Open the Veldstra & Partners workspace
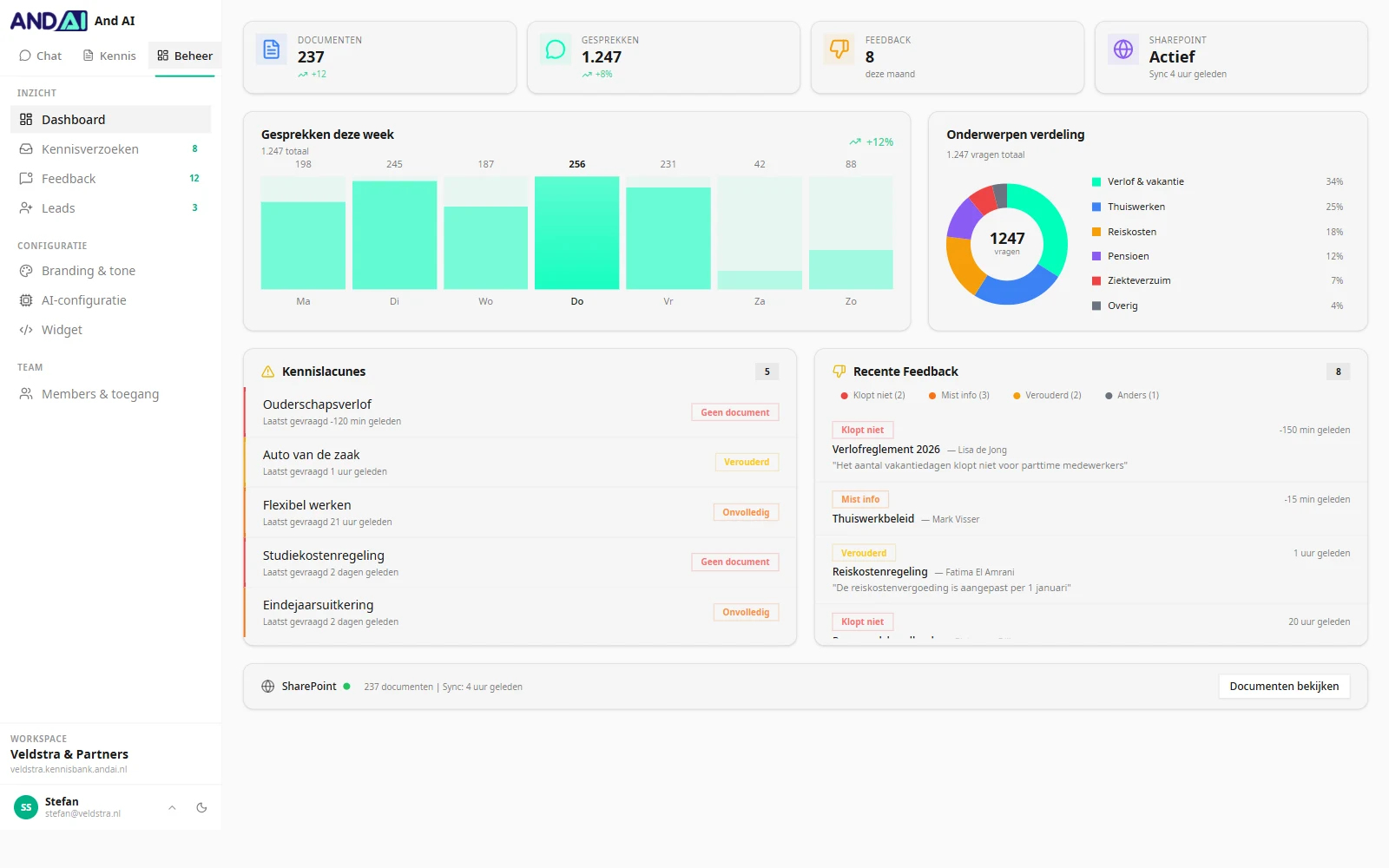1389x868 pixels. 69,754
